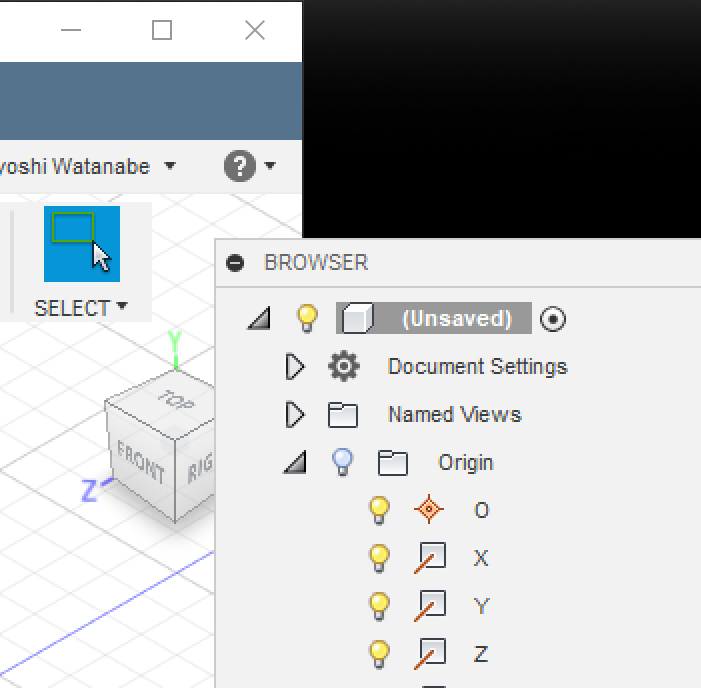The width and height of the screenshot is (701, 688).
Task: Click the Document Settings gear icon
Action: (343, 367)
